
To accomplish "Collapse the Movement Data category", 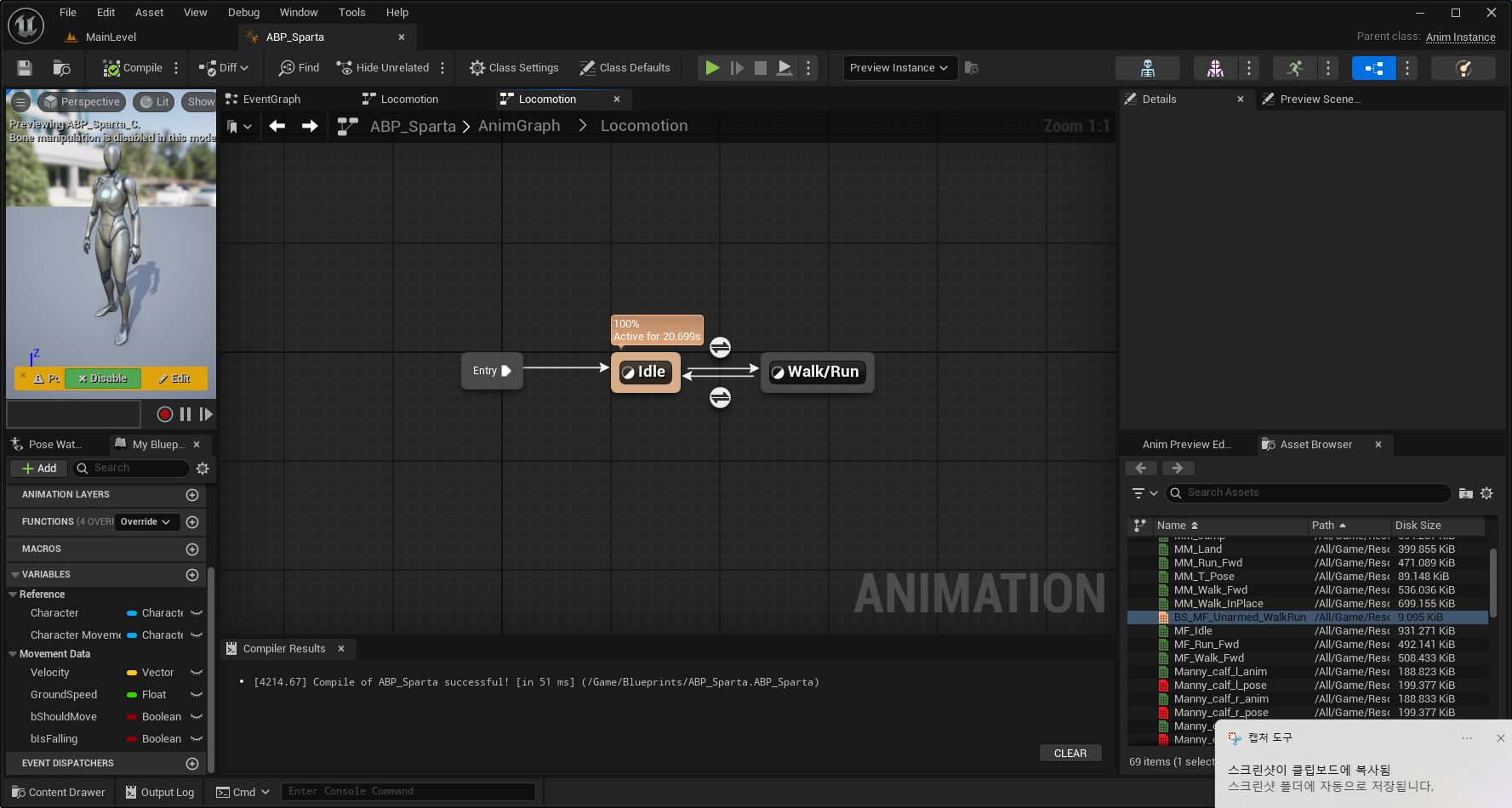I will (13, 654).
